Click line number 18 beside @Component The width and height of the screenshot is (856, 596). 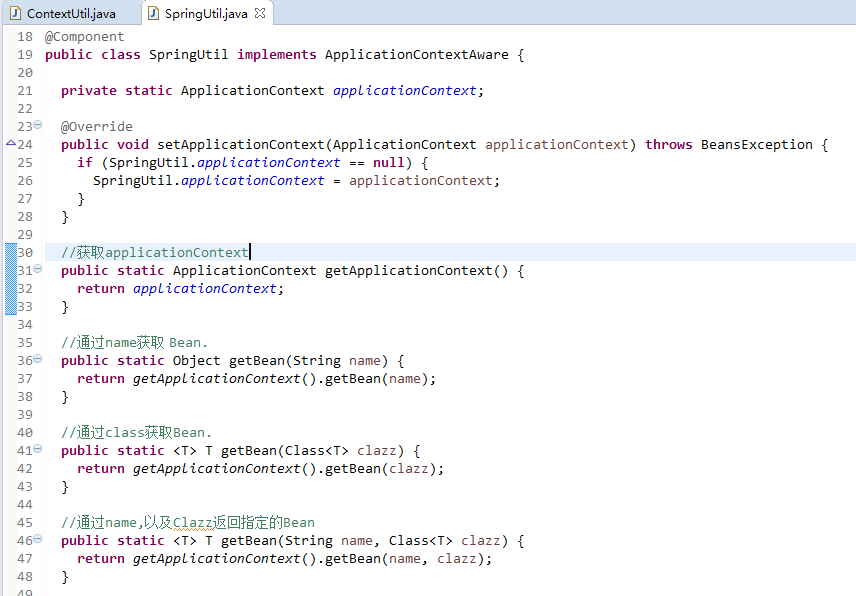tap(24, 36)
